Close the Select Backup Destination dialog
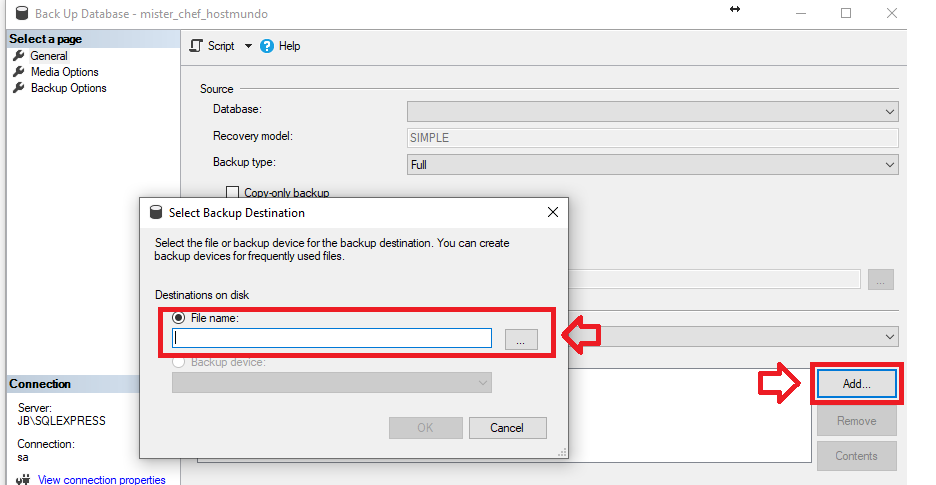The image size is (936, 485). click(552, 213)
